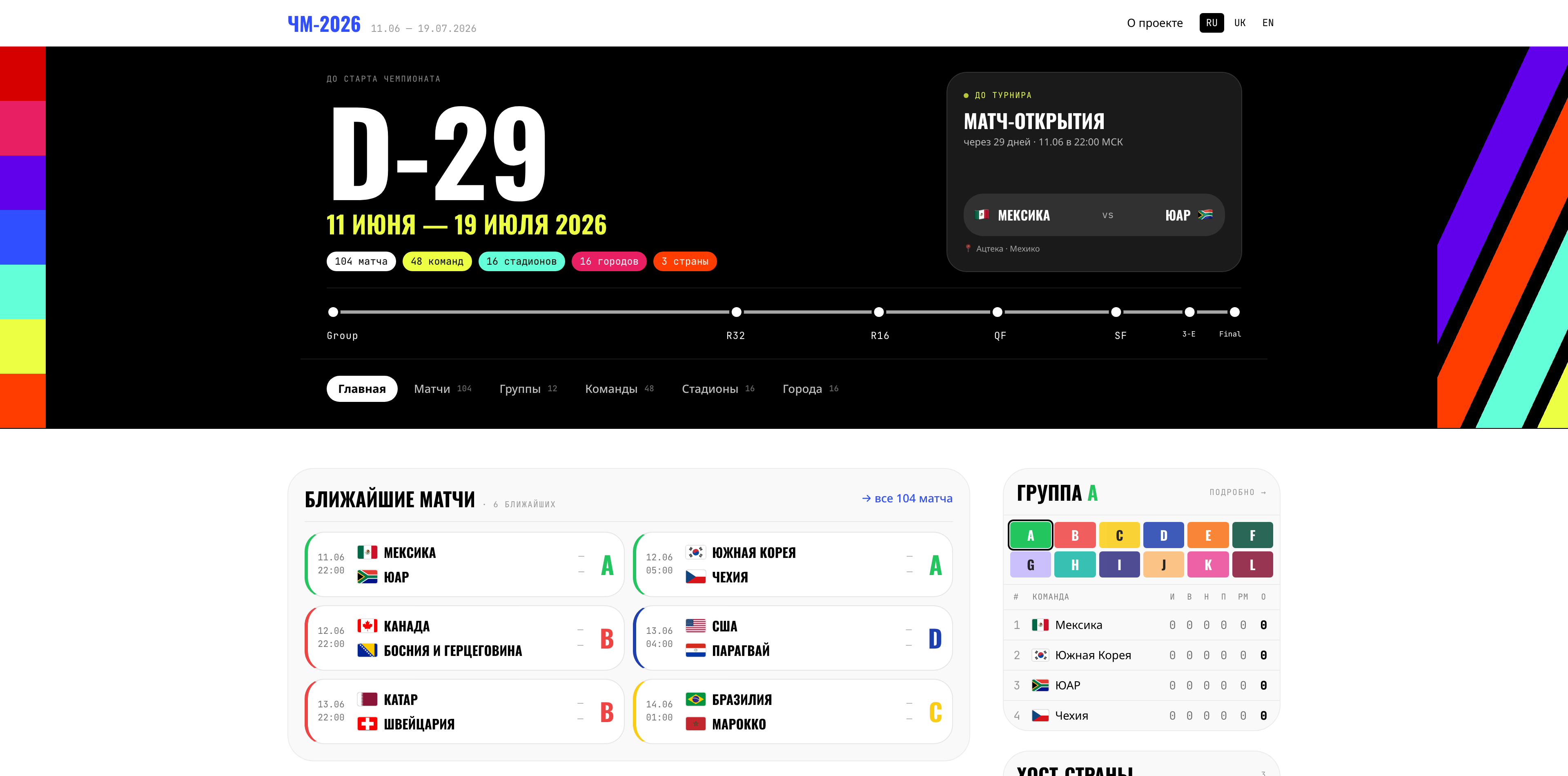Select group C swatch
The height and width of the screenshot is (776, 1568).
(x=1119, y=535)
